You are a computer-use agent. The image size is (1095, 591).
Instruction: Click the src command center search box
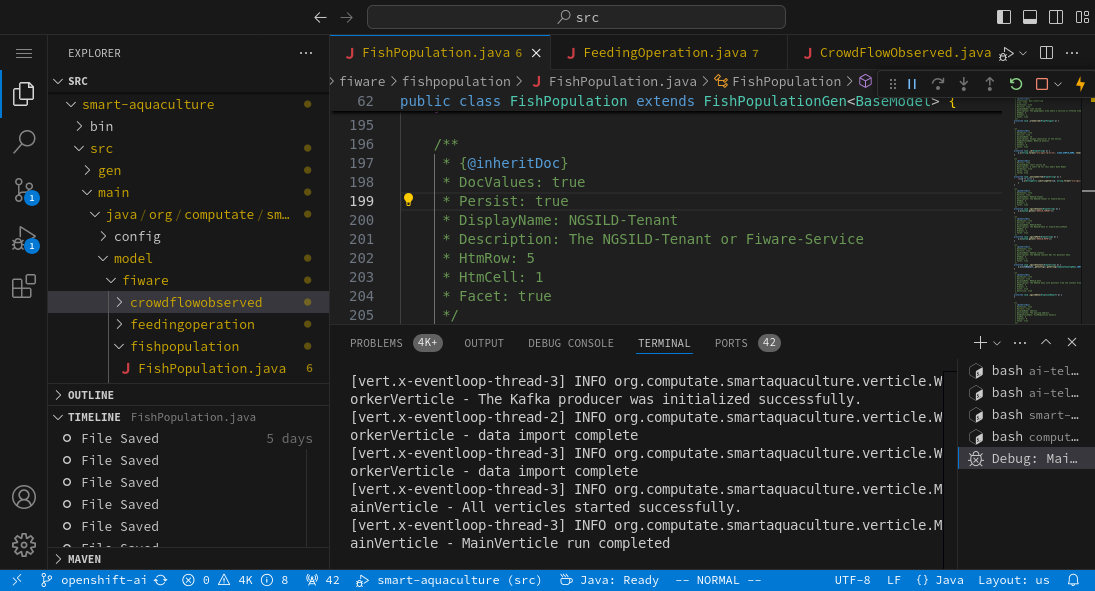[x=576, y=17]
